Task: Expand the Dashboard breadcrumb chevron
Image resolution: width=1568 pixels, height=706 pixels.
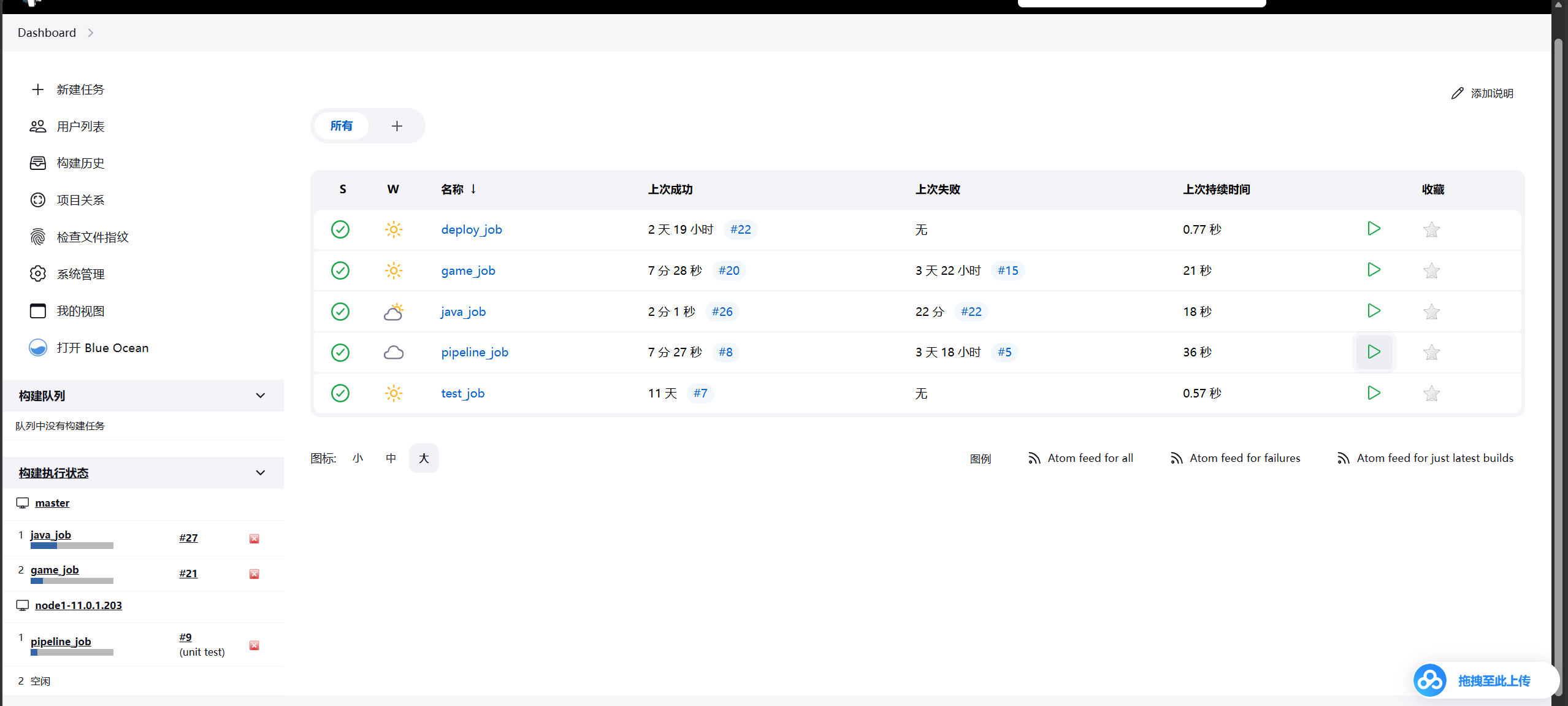Action: click(x=91, y=33)
